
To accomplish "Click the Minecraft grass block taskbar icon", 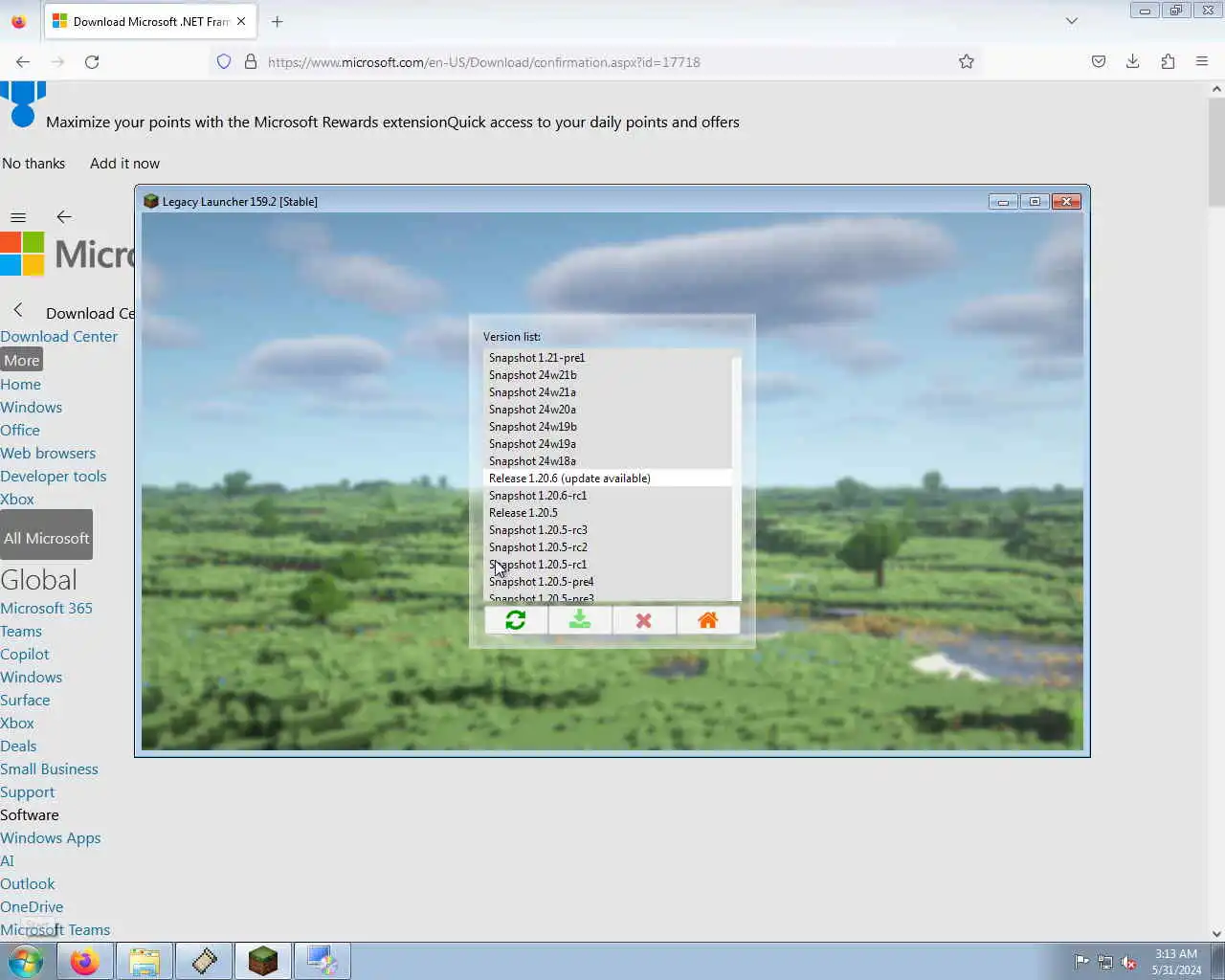I will 263,961.
